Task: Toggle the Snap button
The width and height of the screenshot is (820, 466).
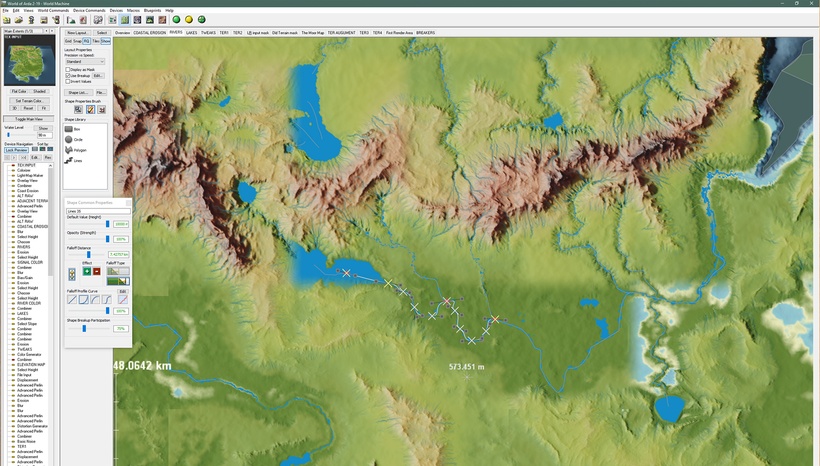Action: pos(77,41)
